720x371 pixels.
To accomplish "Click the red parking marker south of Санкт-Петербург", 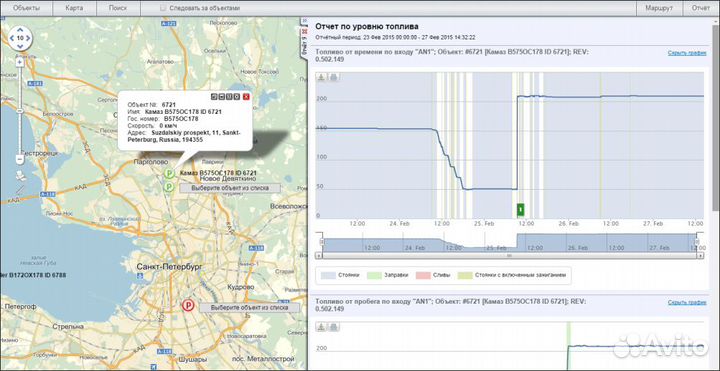I will click(187, 305).
